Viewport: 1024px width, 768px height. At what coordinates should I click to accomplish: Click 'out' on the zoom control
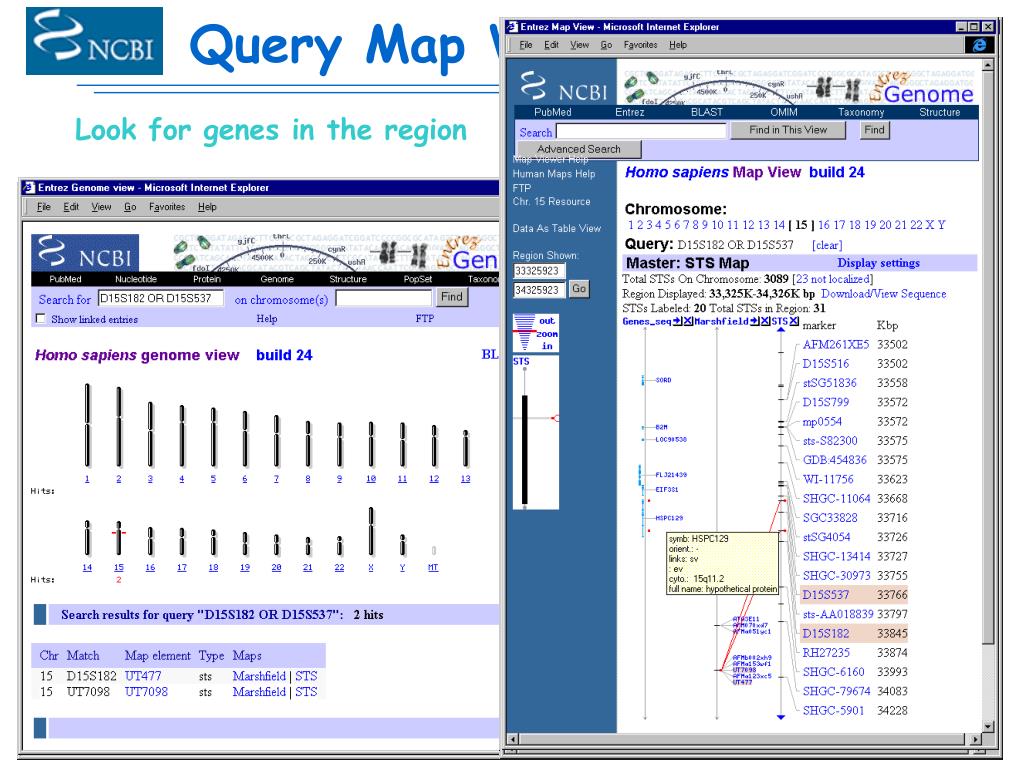coord(547,321)
